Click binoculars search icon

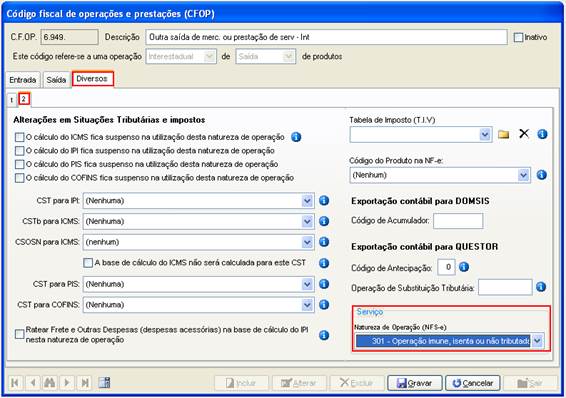[49, 382]
